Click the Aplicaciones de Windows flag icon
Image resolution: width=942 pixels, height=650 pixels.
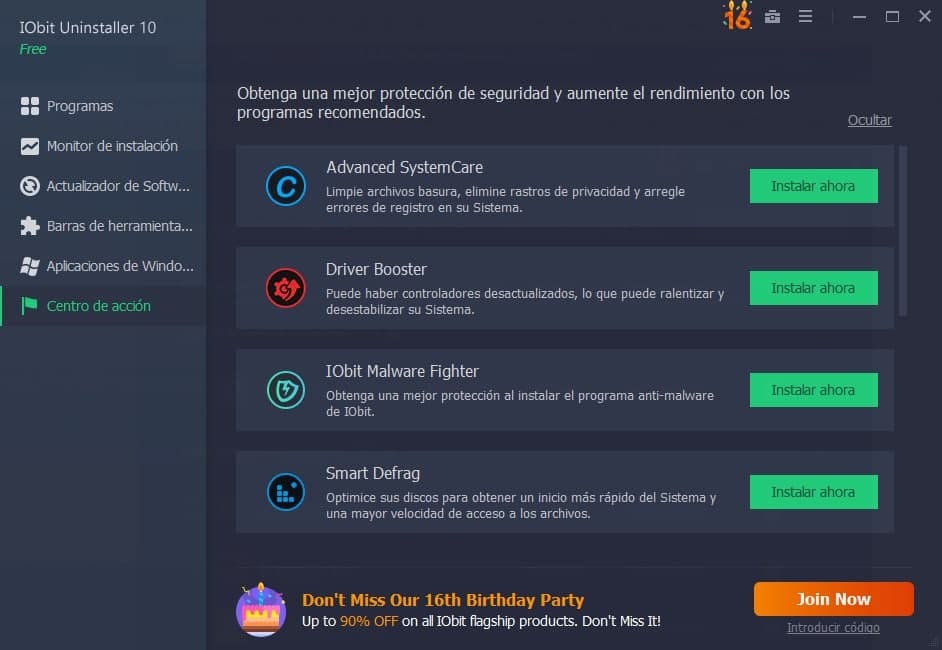(29, 266)
